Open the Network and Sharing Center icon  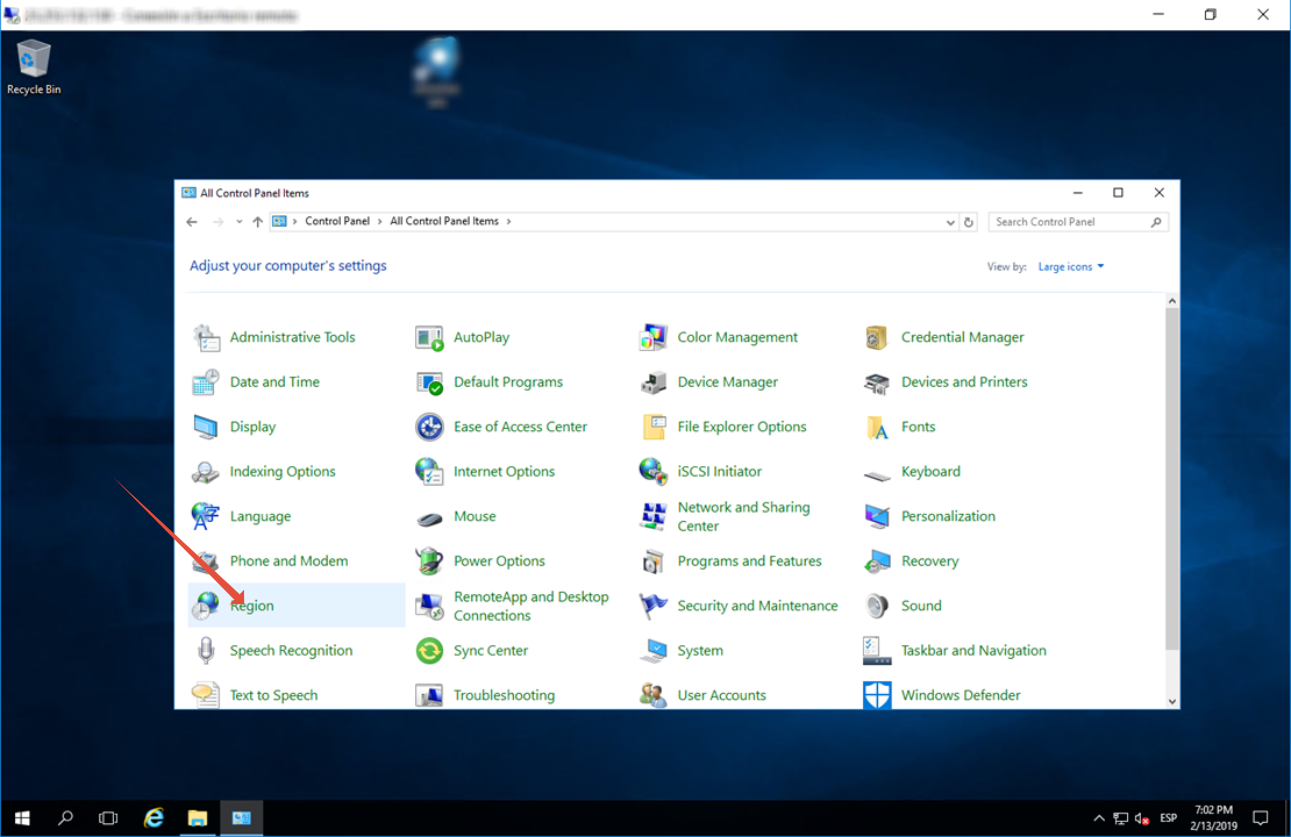[653, 516]
